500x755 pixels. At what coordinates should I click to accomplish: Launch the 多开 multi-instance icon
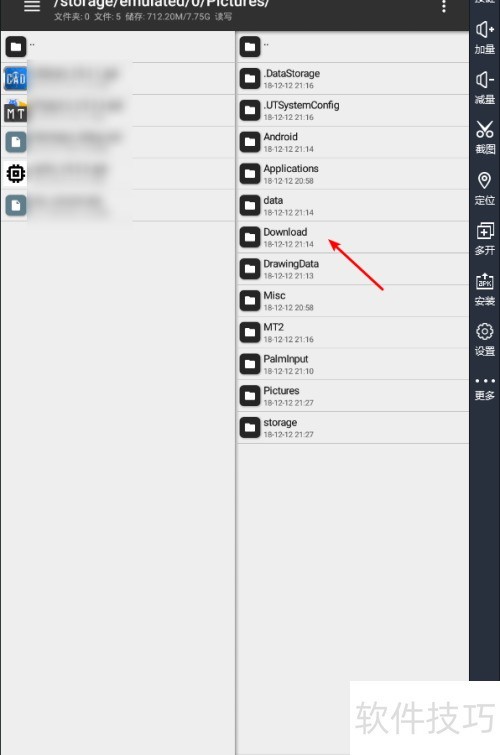click(485, 238)
